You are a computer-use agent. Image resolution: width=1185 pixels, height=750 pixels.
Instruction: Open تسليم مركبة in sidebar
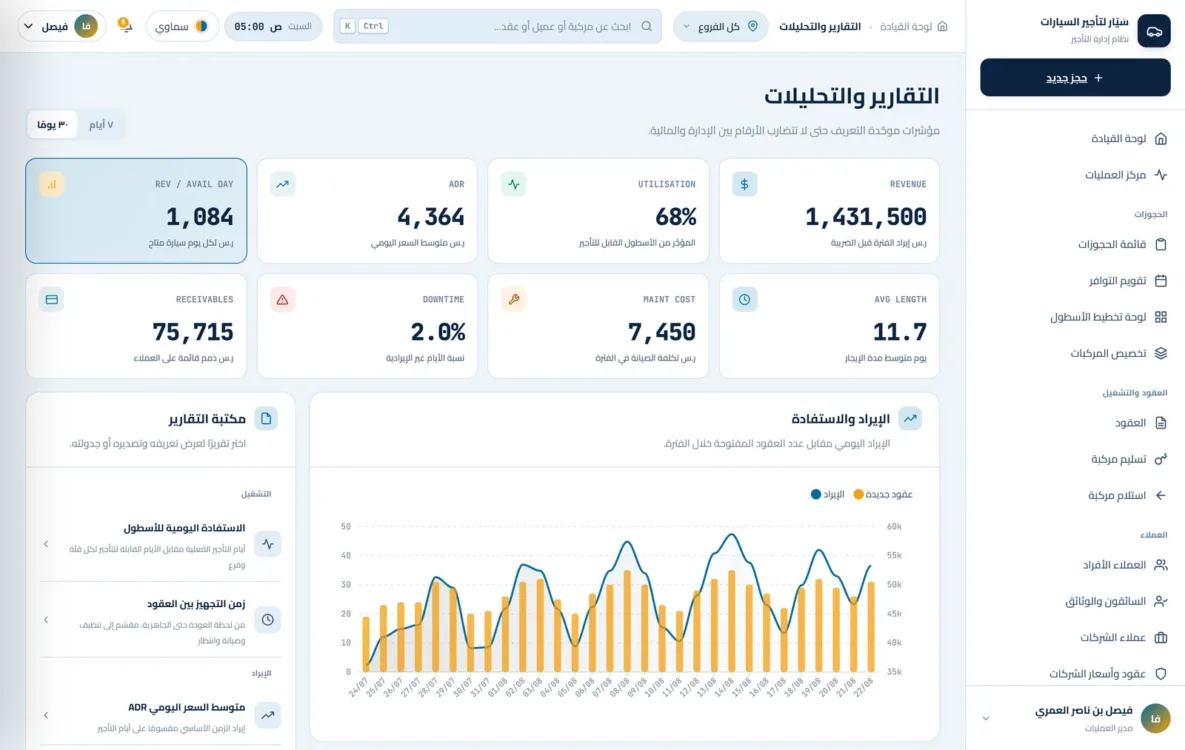coord(1075,459)
